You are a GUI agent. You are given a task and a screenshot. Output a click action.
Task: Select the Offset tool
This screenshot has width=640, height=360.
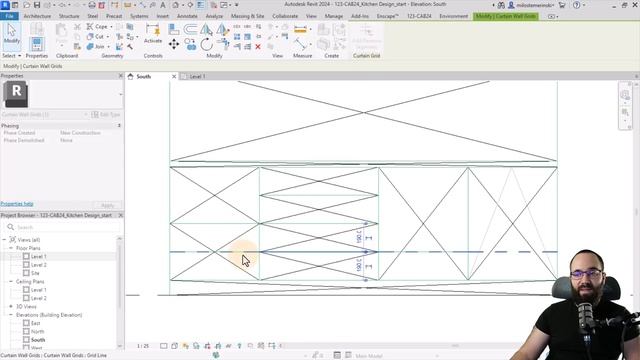tap(190, 29)
